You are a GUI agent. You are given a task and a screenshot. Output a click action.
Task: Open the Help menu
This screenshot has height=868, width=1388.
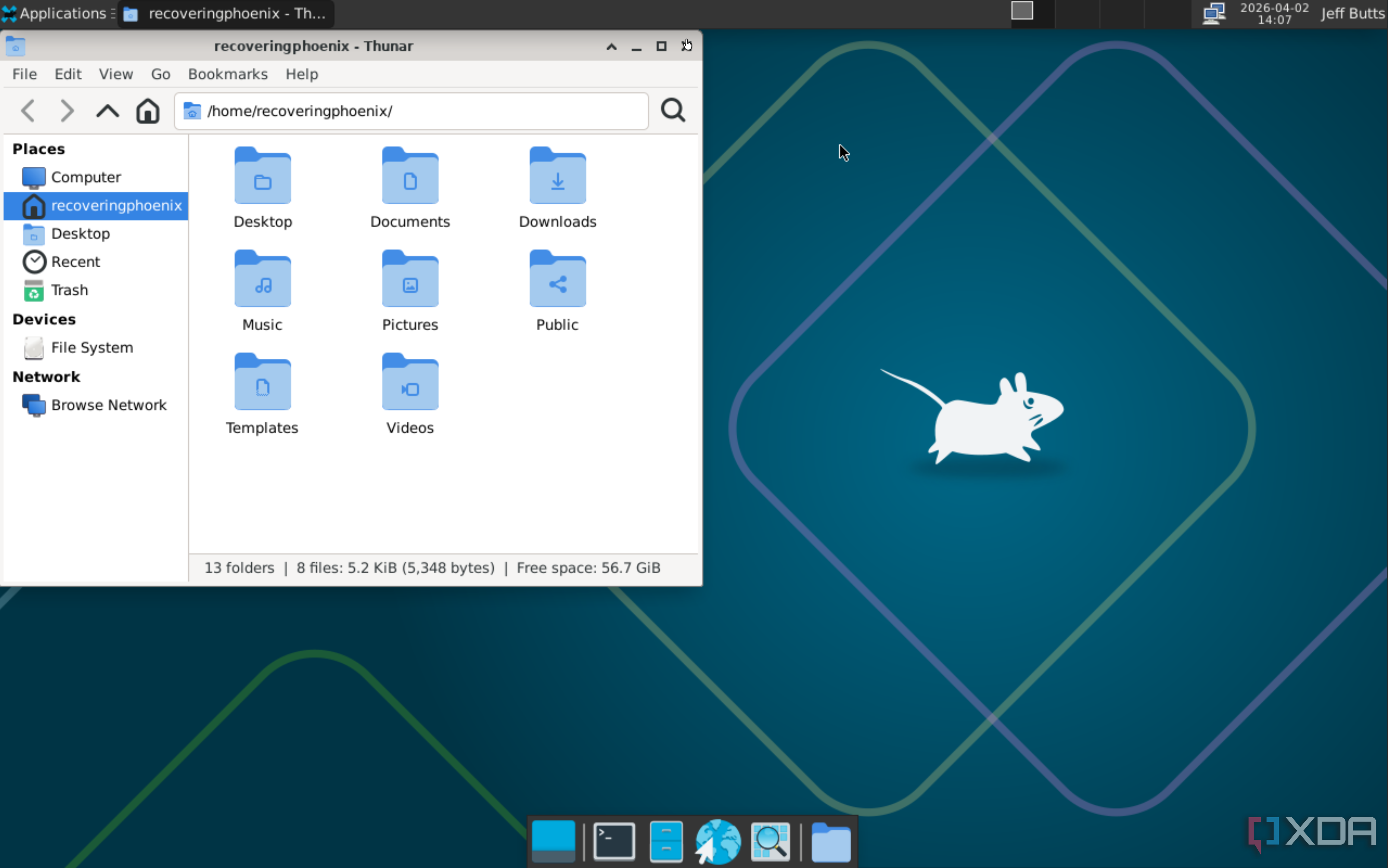tap(301, 74)
